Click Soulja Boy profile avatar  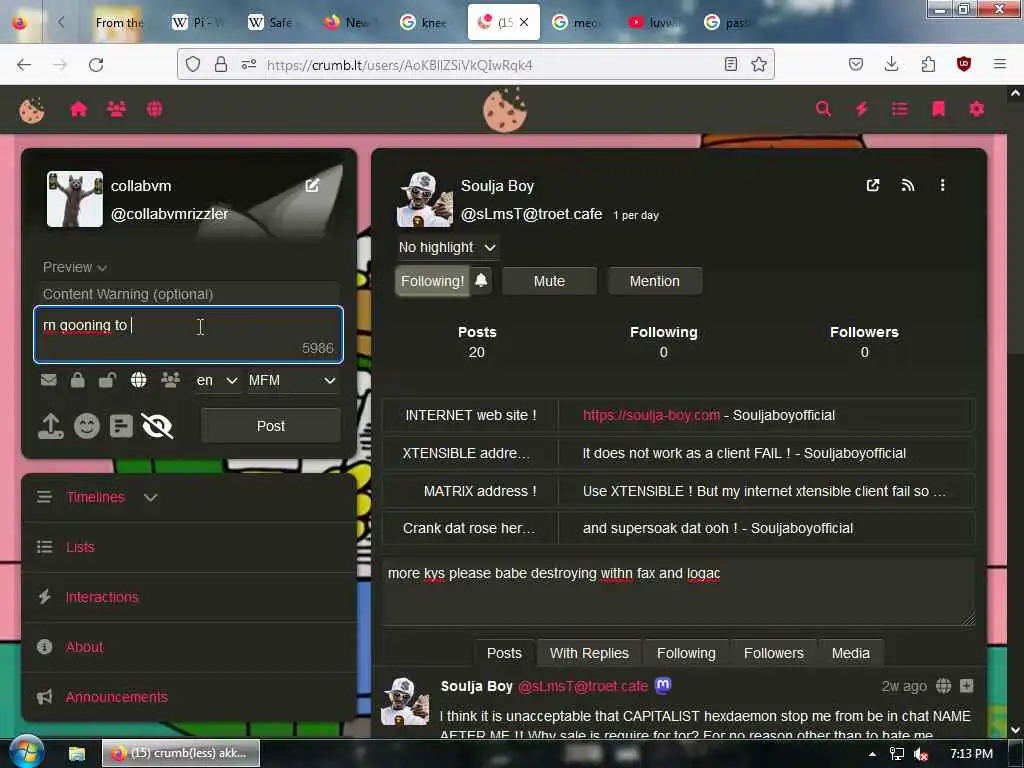[x=424, y=199]
